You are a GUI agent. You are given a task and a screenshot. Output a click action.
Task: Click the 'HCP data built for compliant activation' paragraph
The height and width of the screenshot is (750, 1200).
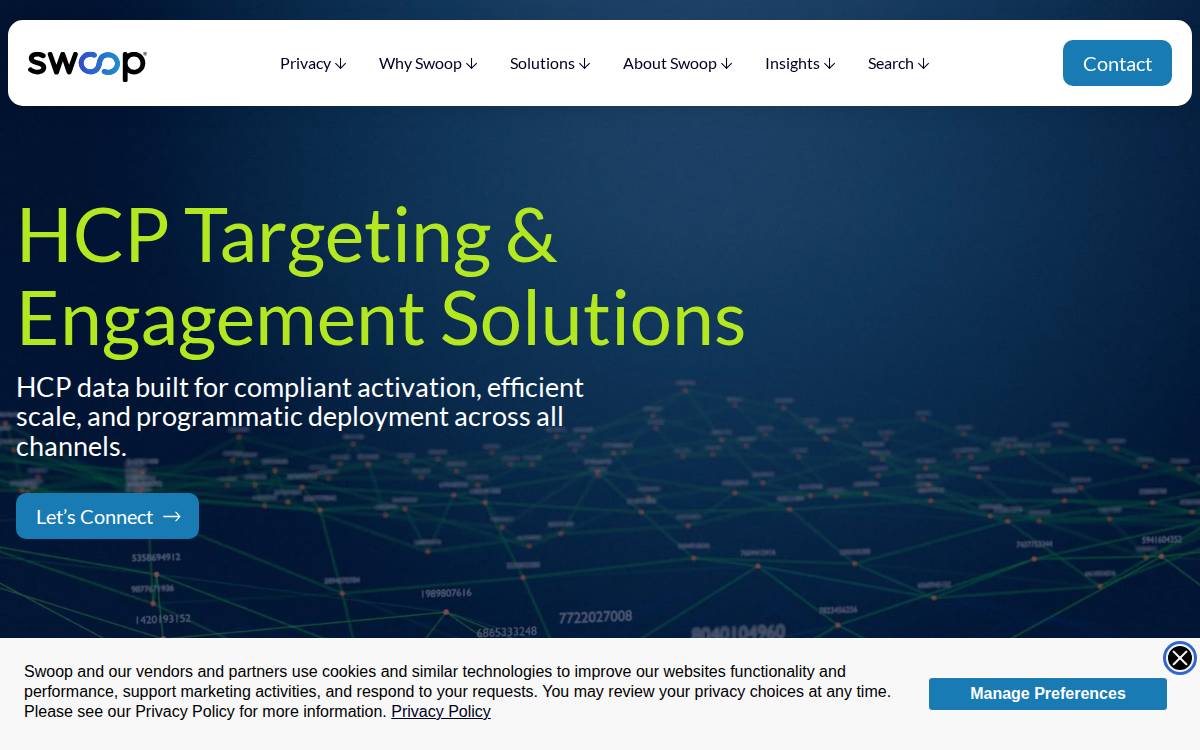300,416
